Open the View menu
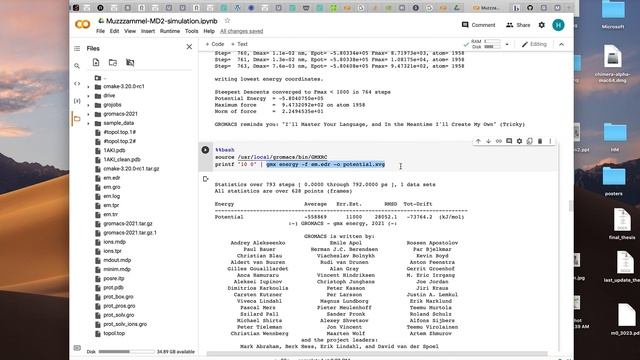Screen dimensions: 640x360 (x=130, y=31)
